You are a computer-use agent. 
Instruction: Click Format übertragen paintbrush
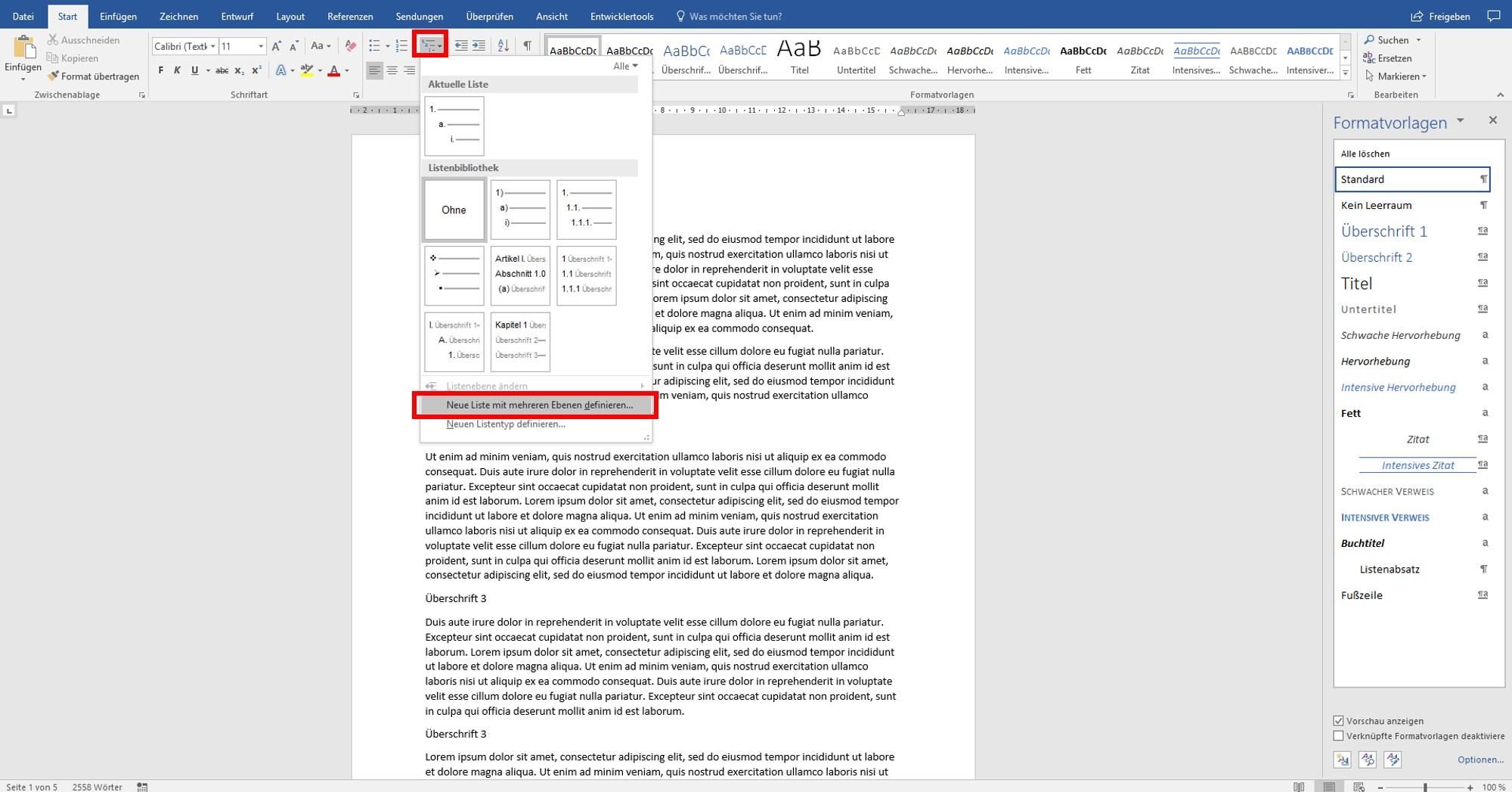coord(93,76)
